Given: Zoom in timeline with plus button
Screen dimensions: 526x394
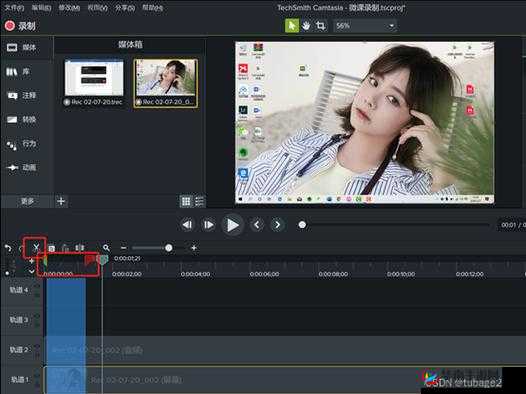Looking at the screenshot, I should coord(194,248).
